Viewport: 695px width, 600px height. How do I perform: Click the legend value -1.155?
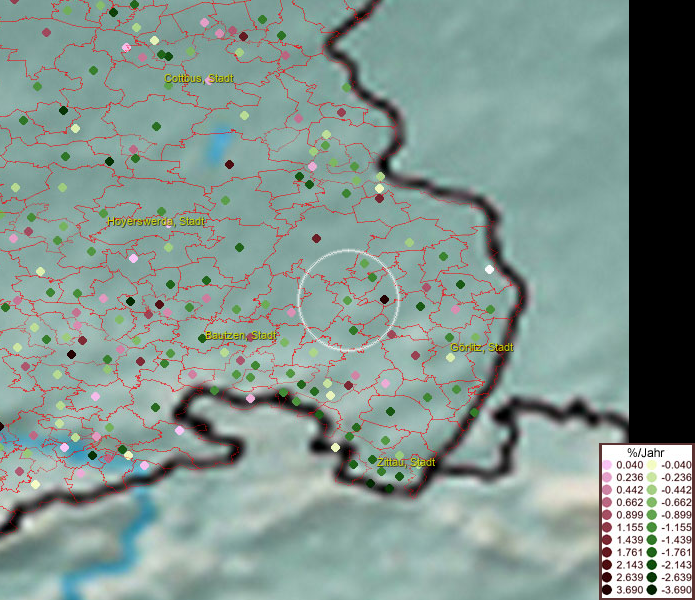676,527
